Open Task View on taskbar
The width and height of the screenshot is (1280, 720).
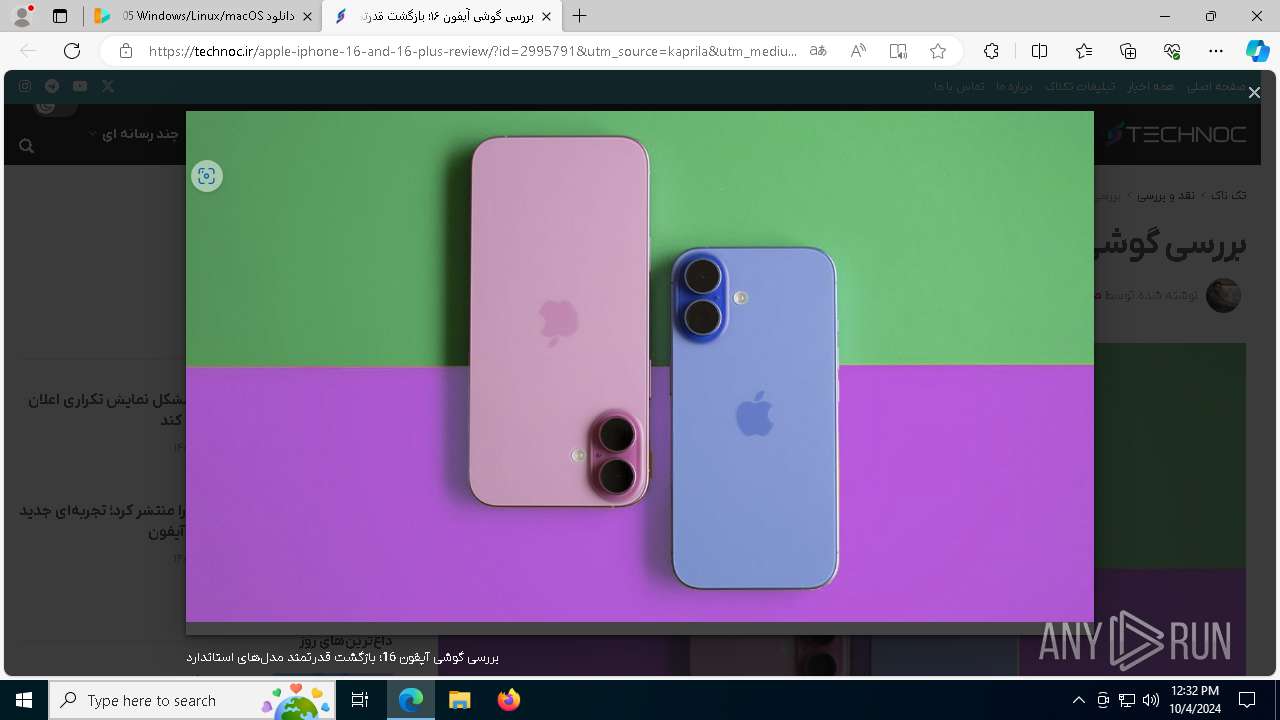(360, 700)
